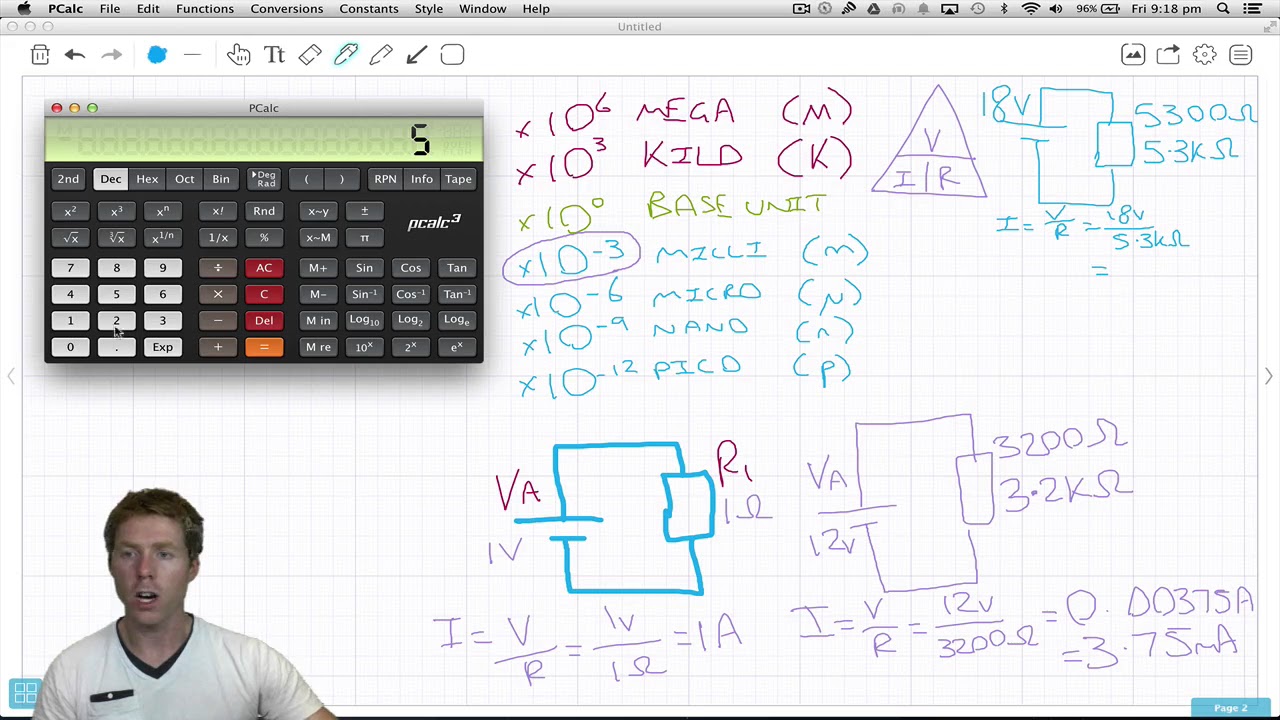Click the PCalc display field
The image size is (1280, 720).
pyautogui.click(x=264, y=141)
